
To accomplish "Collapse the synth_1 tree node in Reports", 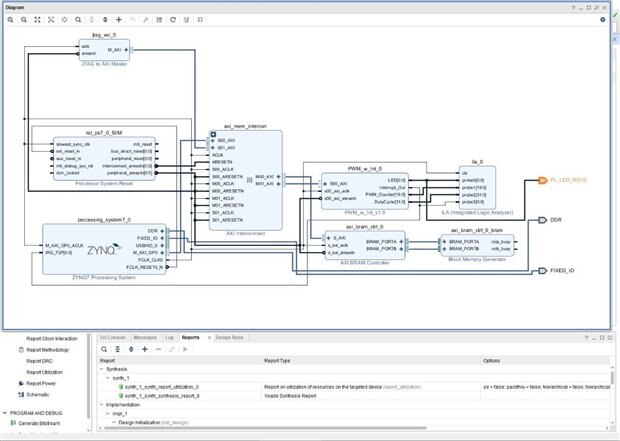I will (x=108, y=377).
